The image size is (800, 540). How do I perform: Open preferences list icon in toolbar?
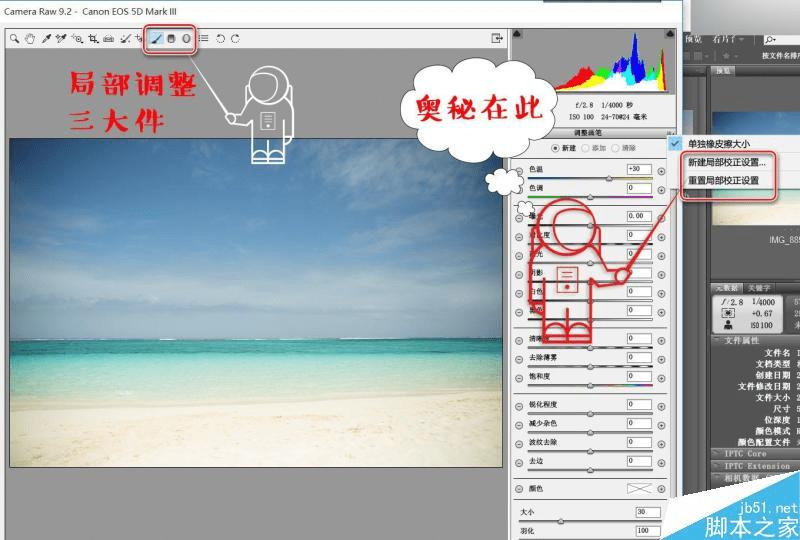204,38
